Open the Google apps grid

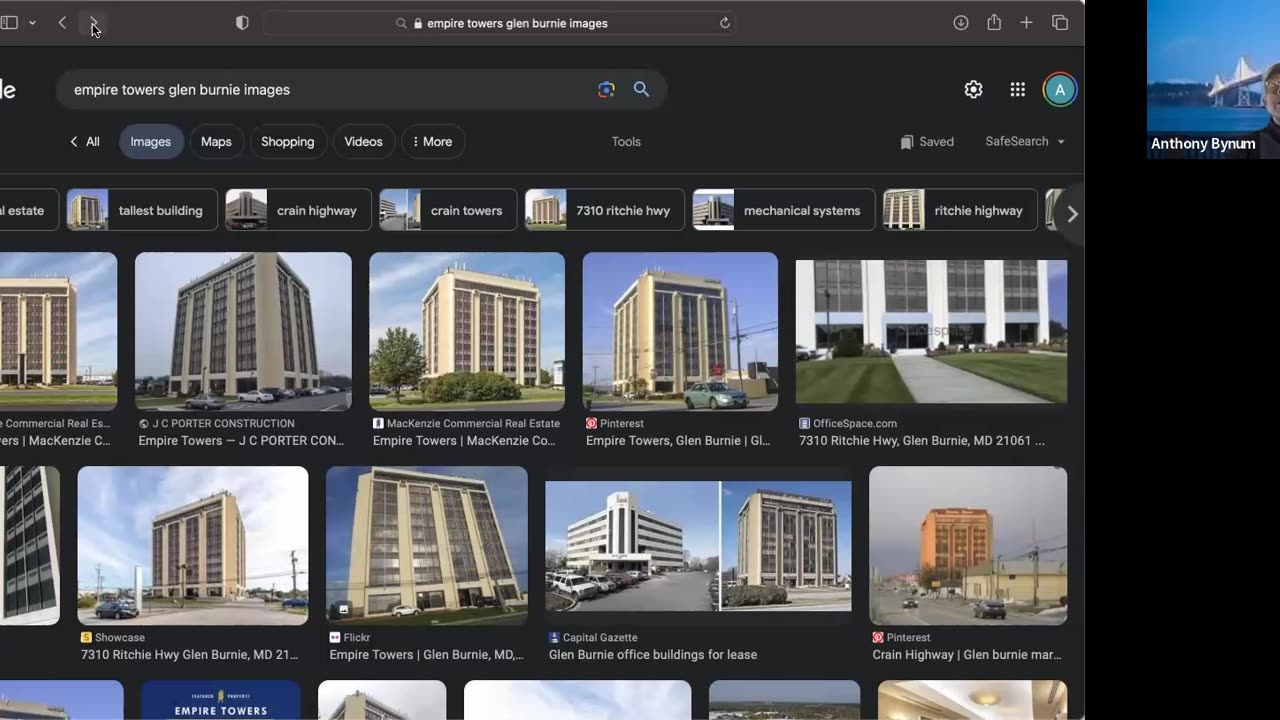coord(1017,90)
